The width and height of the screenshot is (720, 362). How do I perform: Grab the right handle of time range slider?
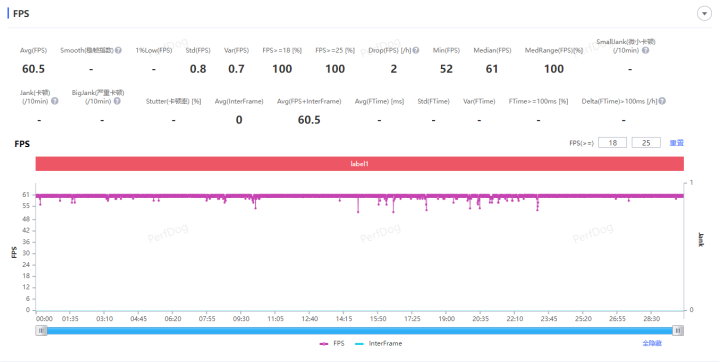click(x=678, y=330)
